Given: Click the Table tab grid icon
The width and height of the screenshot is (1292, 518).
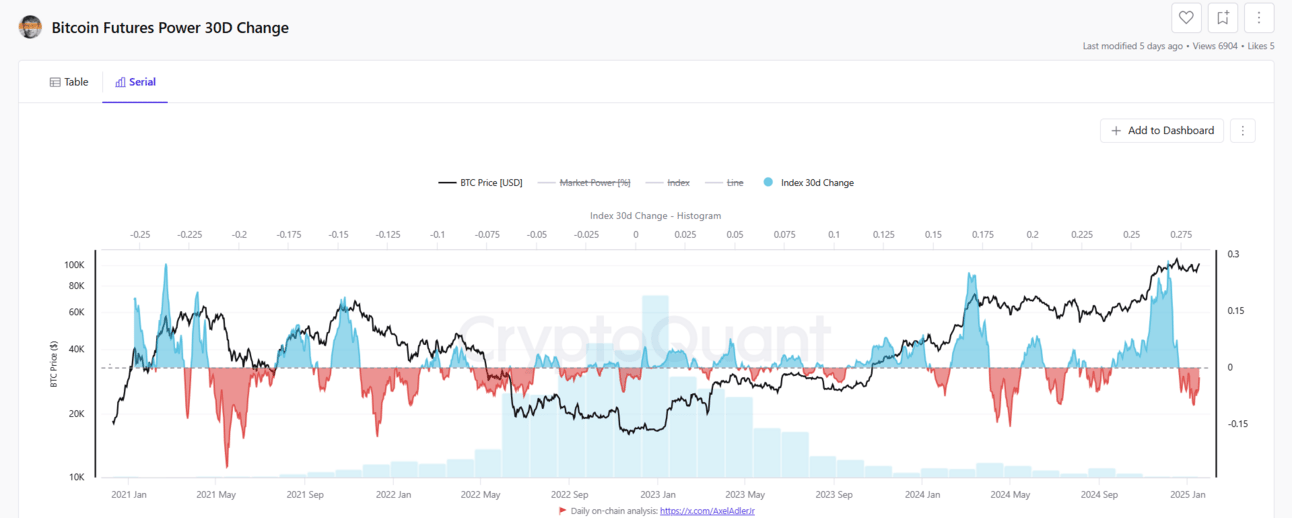Looking at the screenshot, I should point(55,82).
